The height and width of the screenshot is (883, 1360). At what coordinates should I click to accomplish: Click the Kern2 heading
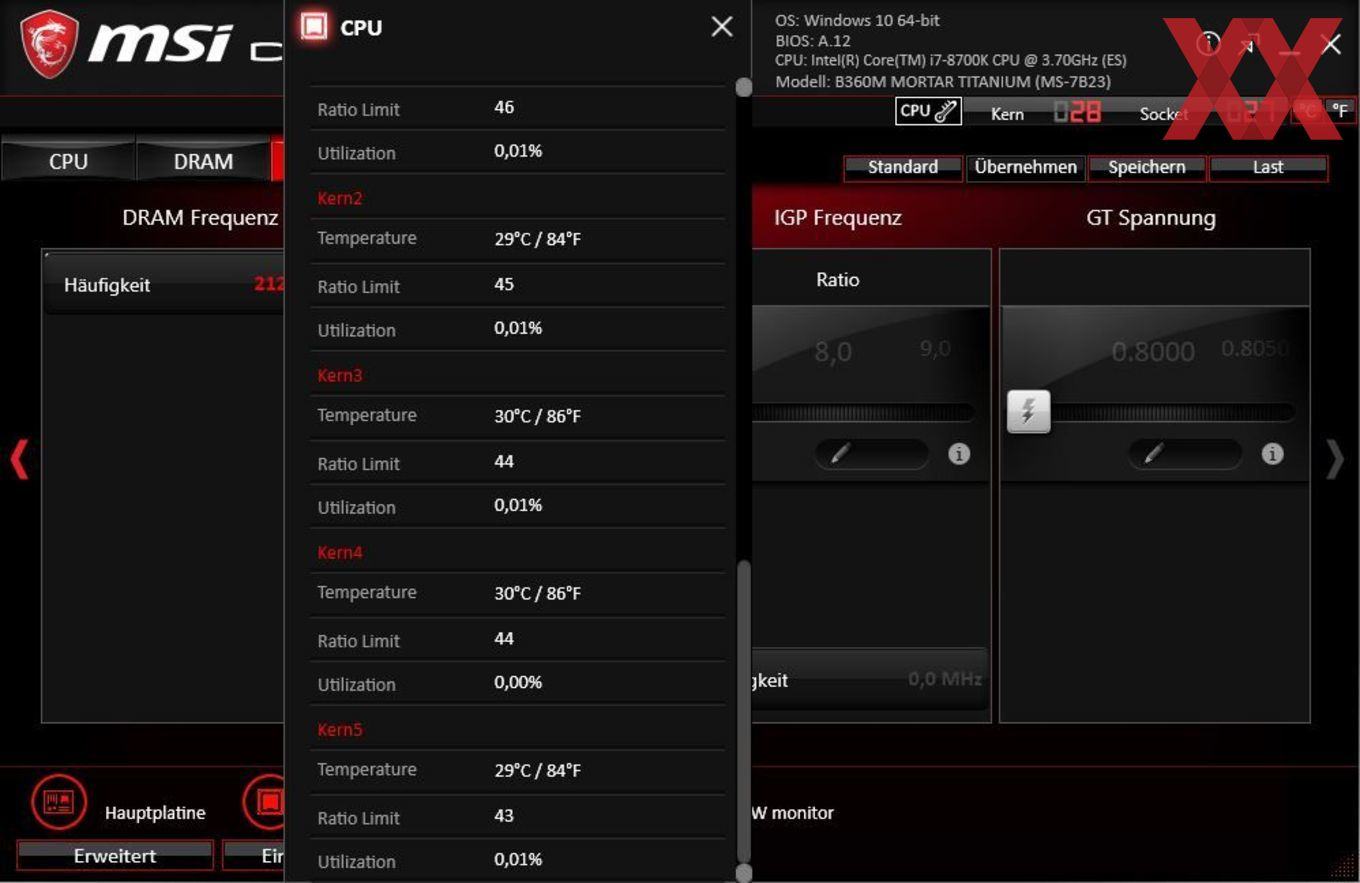(340, 198)
